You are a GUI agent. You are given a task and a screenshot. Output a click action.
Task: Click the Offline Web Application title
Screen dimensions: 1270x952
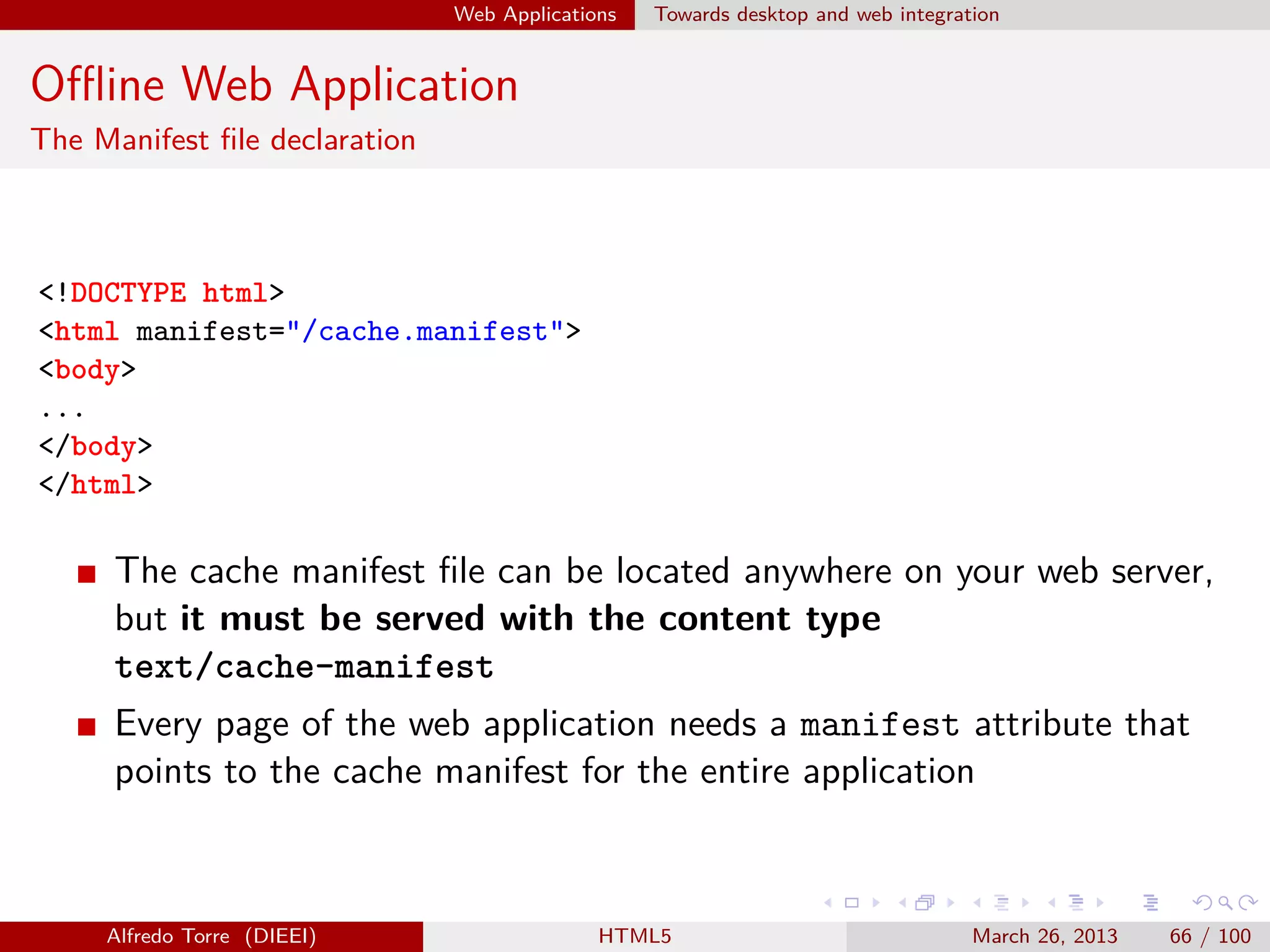[x=275, y=84]
